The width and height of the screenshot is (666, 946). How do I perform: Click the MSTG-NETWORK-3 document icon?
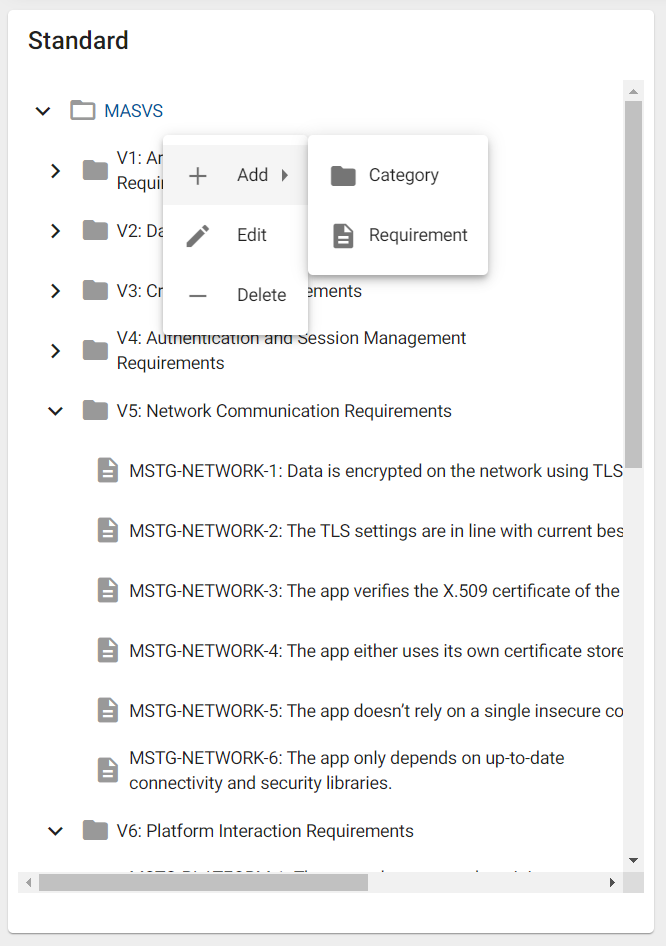(x=108, y=590)
